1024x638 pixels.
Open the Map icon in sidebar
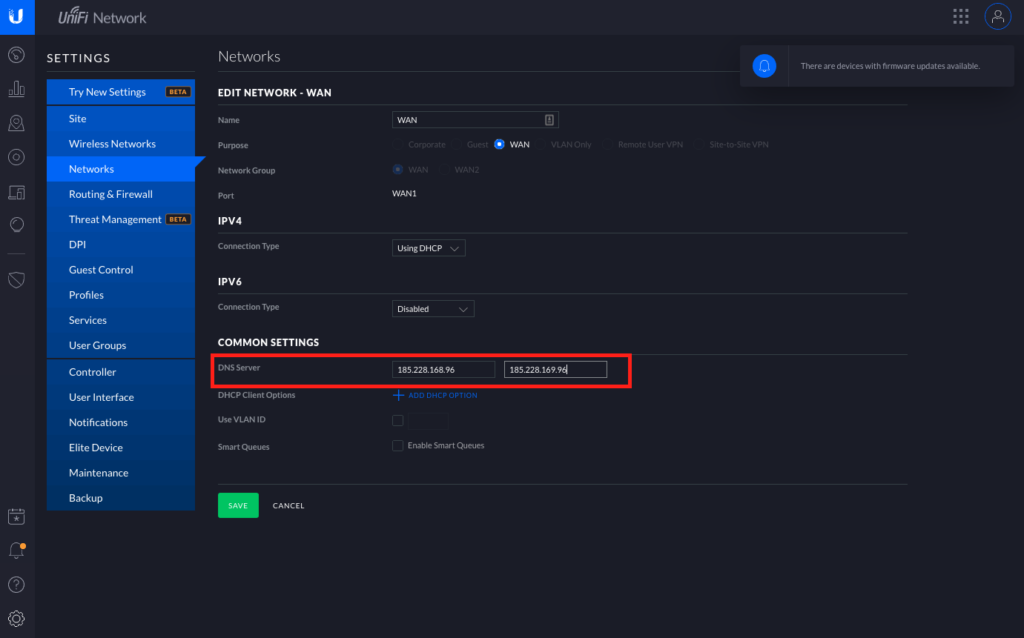pyautogui.click(x=16, y=123)
